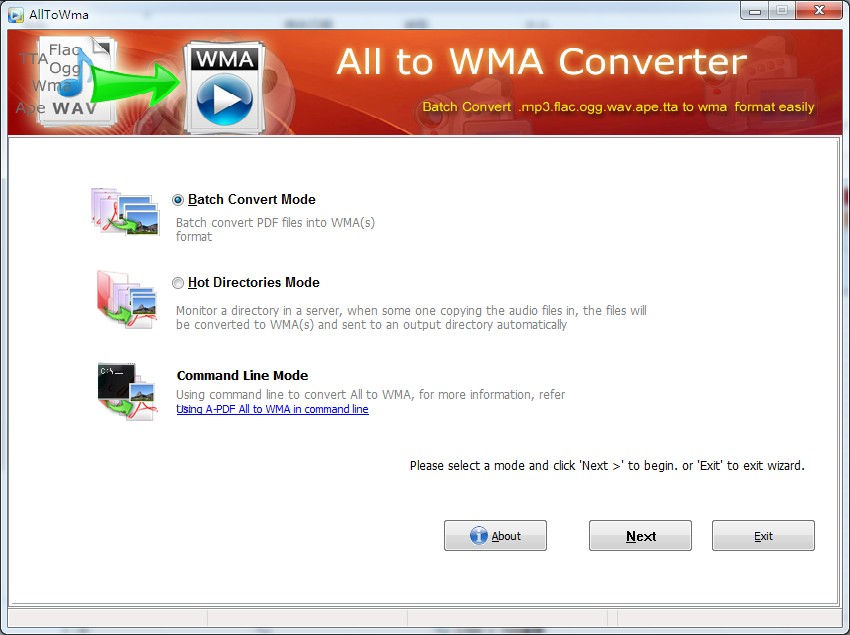Close the AllToWma window
The width and height of the screenshot is (850, 635).
click(x=819, y=10)
